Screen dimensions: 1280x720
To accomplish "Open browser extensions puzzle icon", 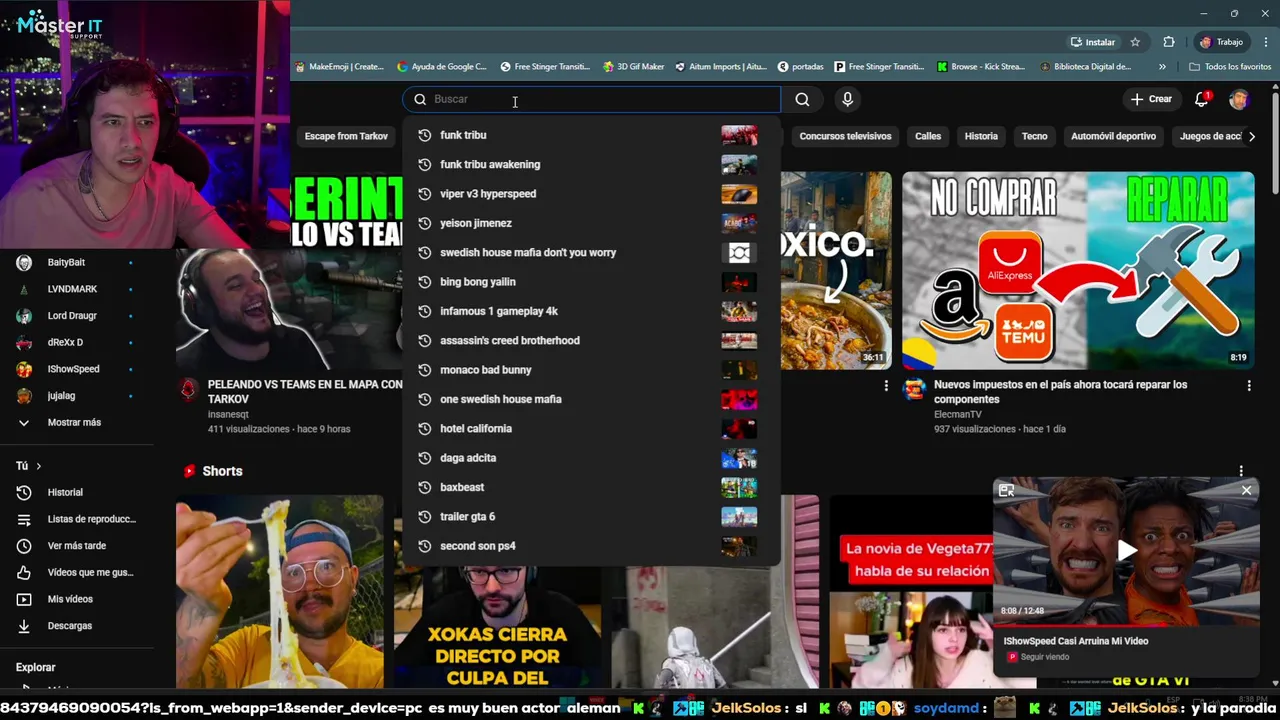I will tap(1169, 42).
